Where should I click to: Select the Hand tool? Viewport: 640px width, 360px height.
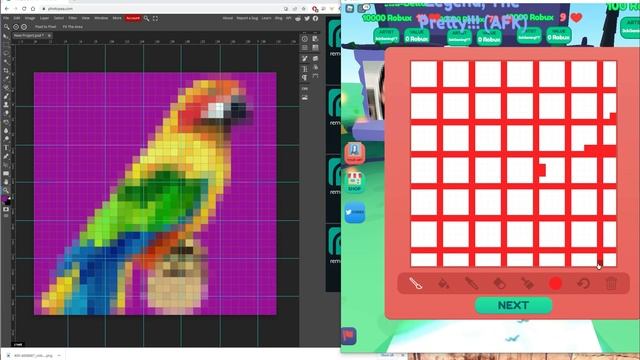pyautogui.click(x=6, y=182)
